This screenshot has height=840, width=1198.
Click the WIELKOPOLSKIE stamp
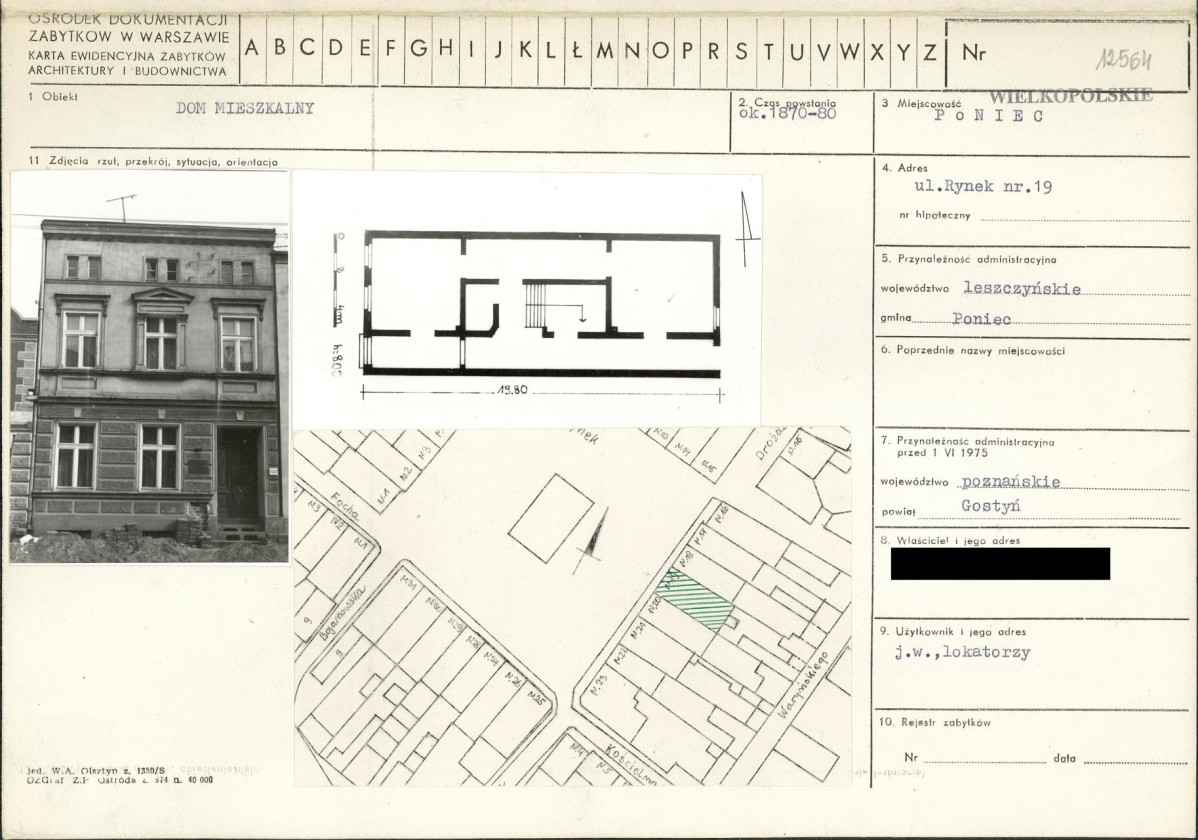tap(1070, 96)
